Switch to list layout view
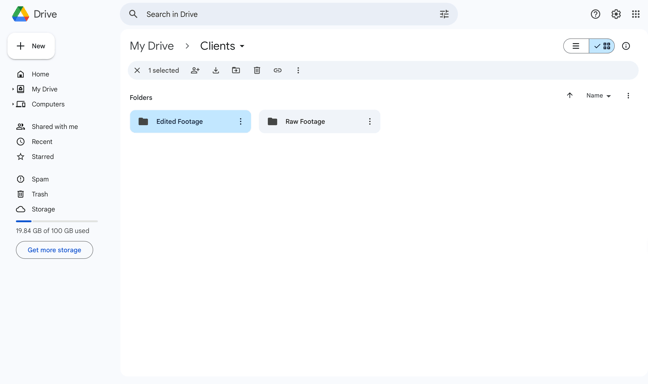Image resolution: width=648 pixels, height=384 pixels. [576, 46]
